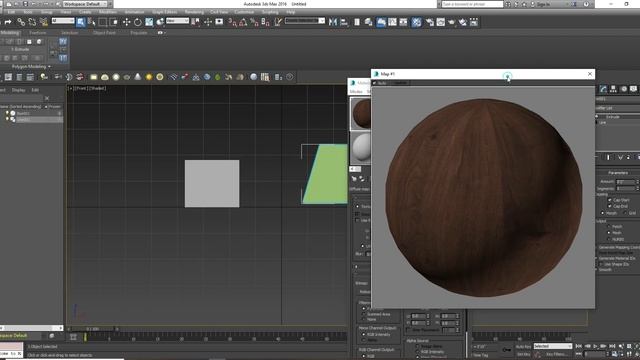Open the selection filter dropdown
Screen dimensions: 640x360
click(x=63, y=20)
